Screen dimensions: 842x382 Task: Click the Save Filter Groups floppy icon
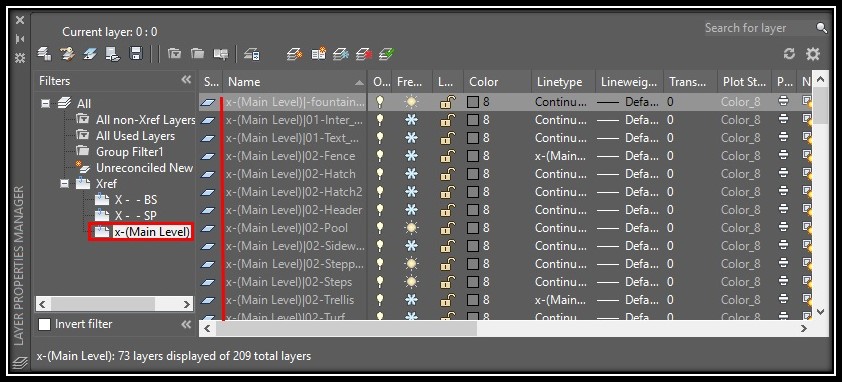tap(136, 53)
